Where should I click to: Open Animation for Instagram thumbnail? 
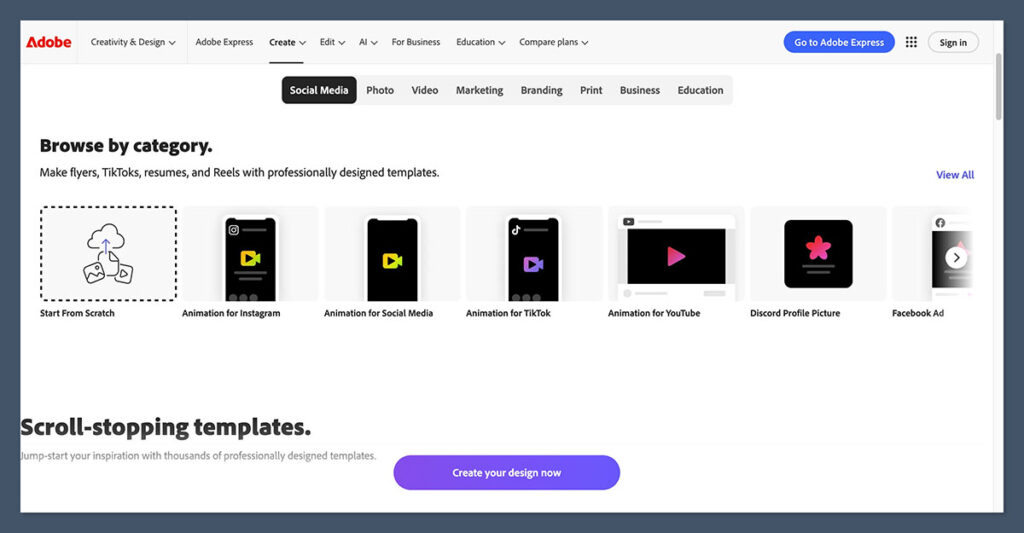point(250,253)
